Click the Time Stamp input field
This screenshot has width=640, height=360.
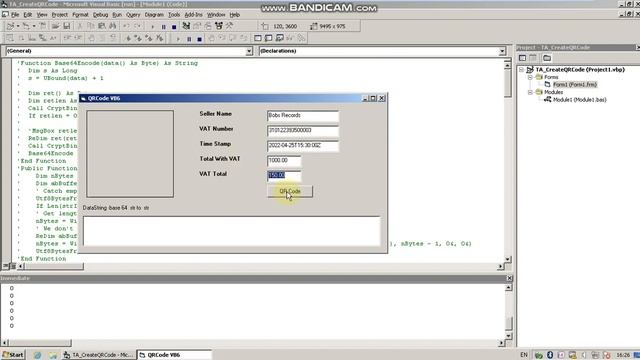(303, 146)
